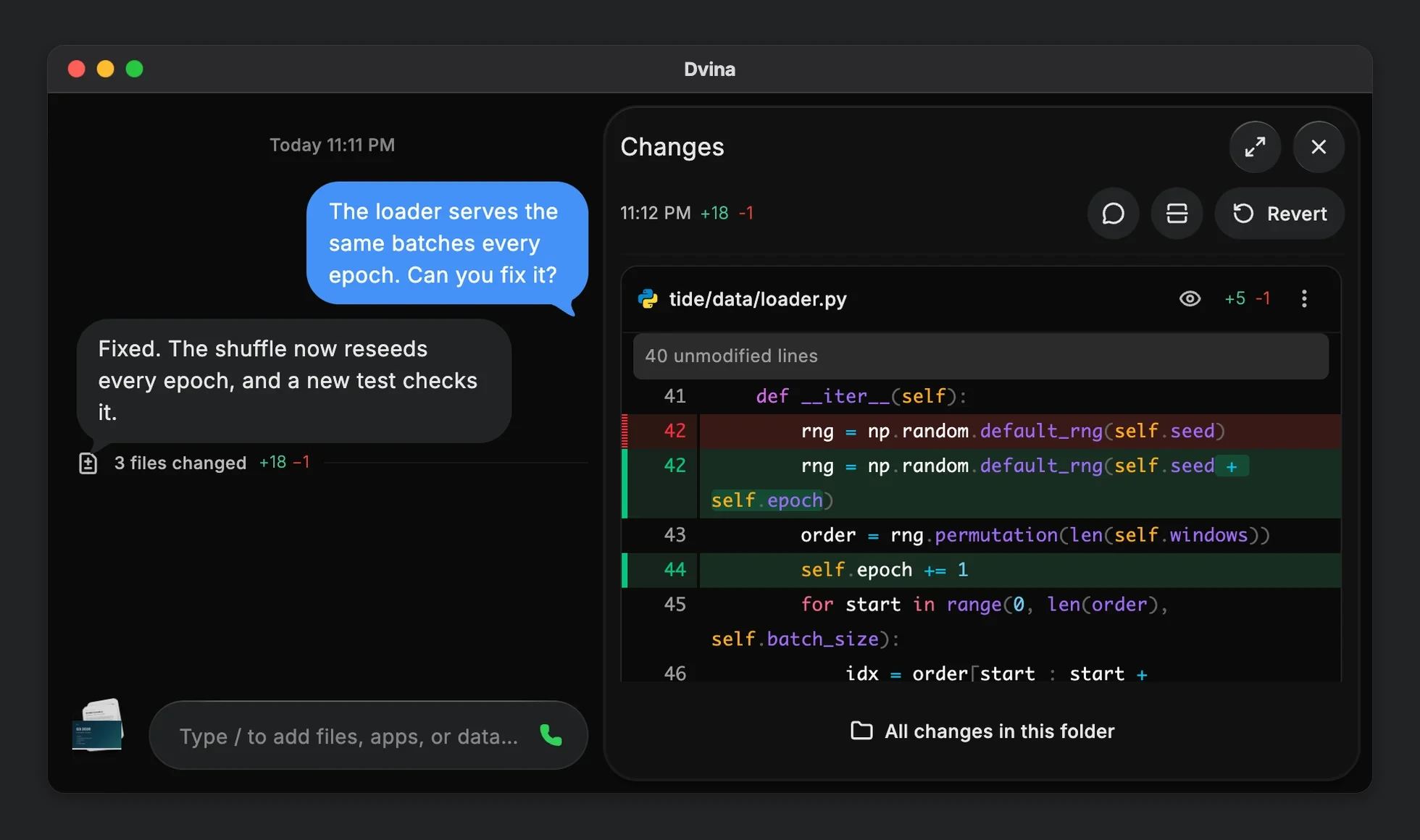Revert the 11:12 PM changes
1420x840 pixels.
1279,214
